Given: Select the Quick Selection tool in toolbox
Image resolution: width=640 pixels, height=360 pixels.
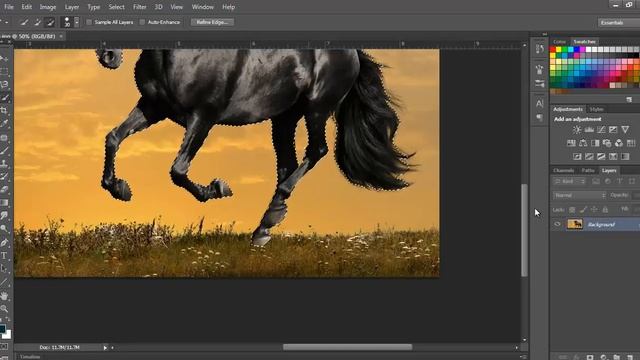Looking at the screenshot, I should click(4, 98).
